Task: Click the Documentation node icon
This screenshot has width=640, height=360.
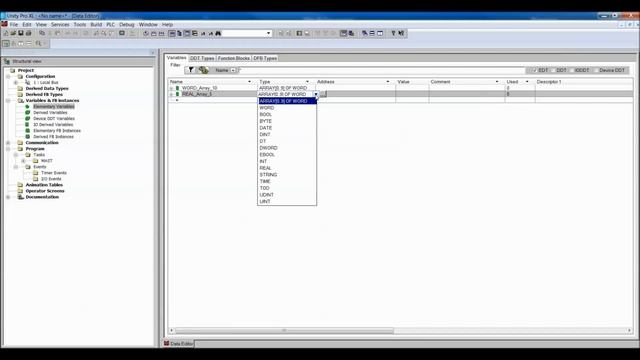Action: 20,197
